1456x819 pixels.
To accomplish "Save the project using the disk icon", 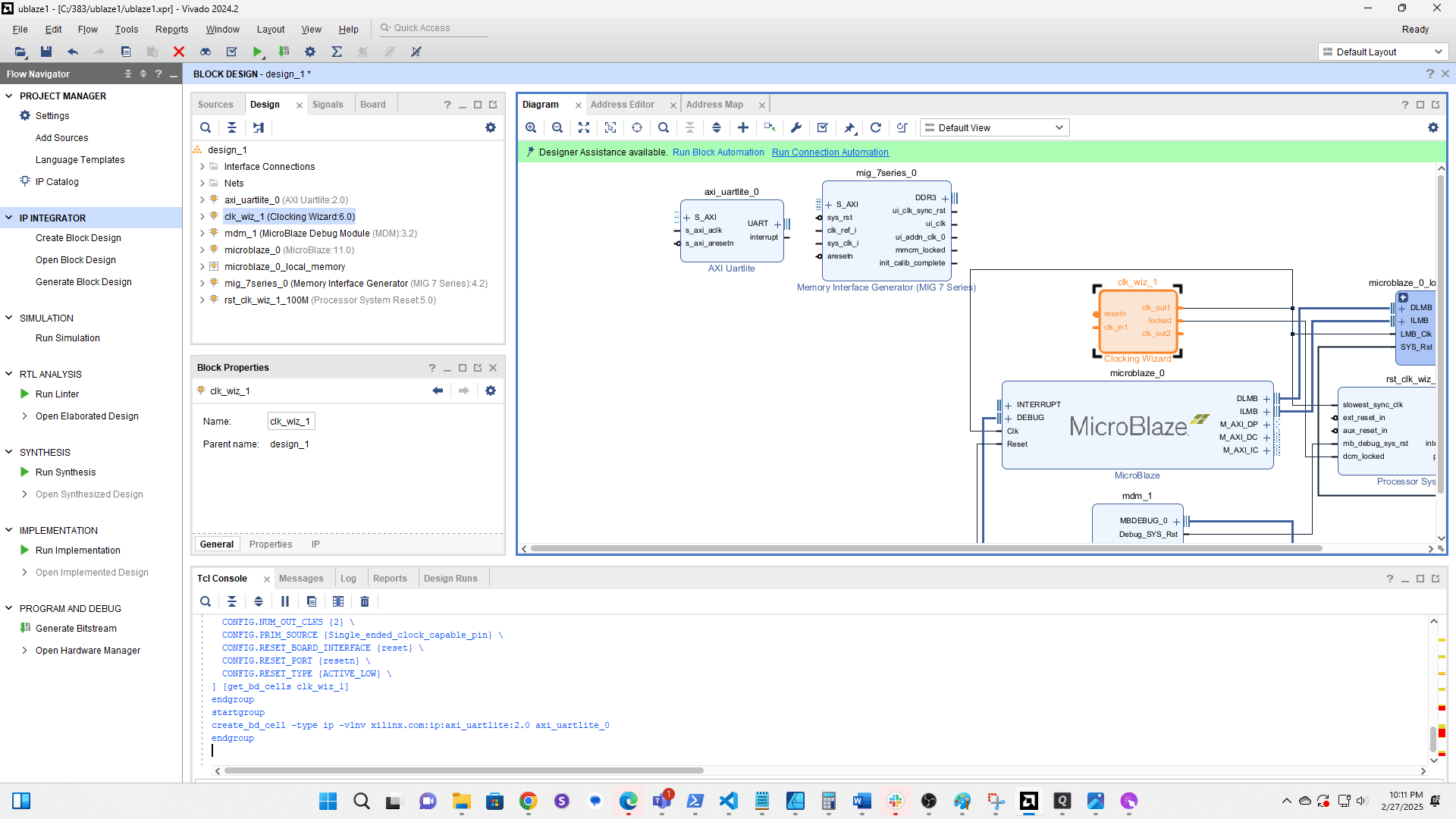I will [45, 52].
